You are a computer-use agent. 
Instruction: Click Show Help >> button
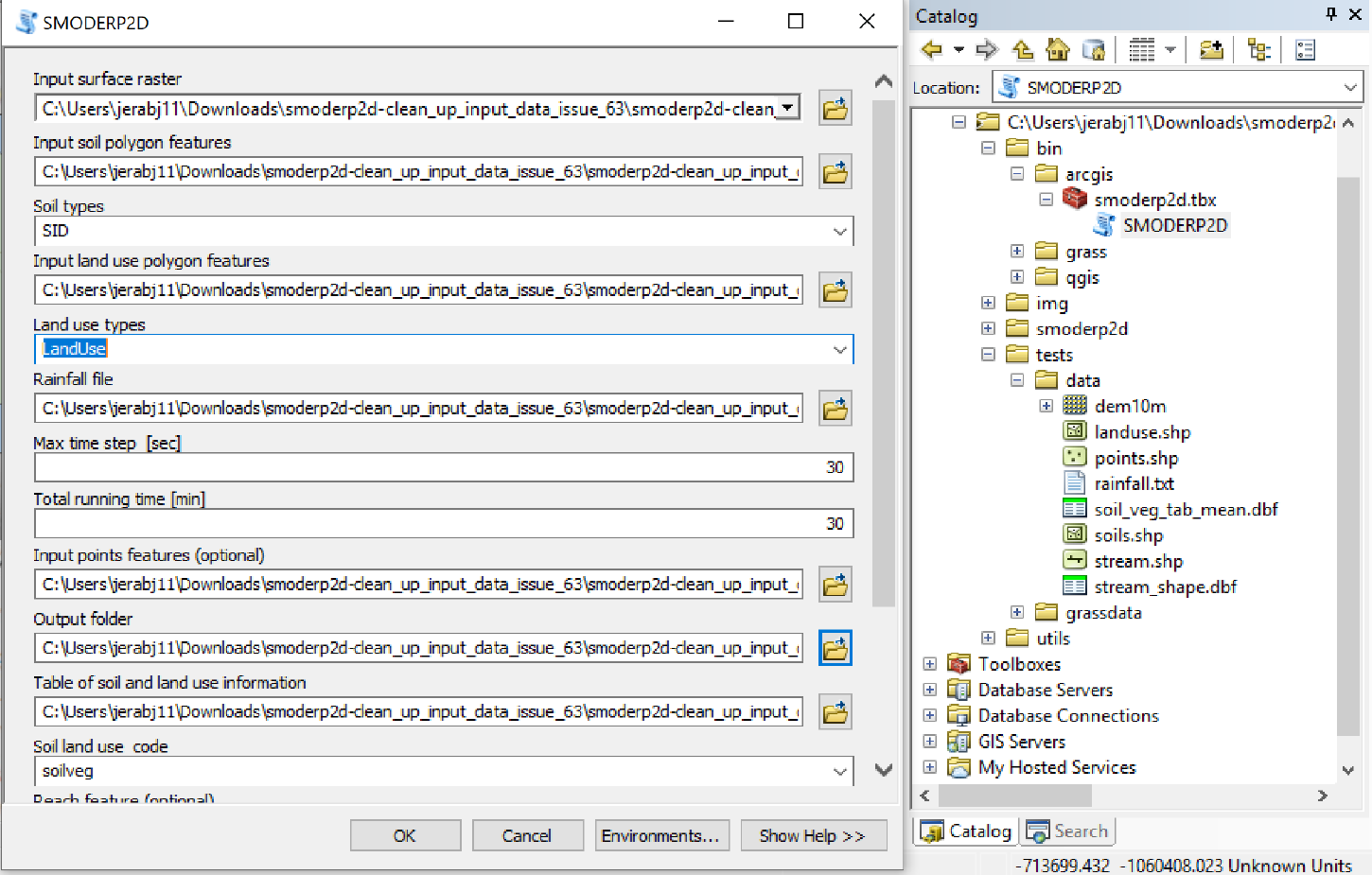click(813, 836)
